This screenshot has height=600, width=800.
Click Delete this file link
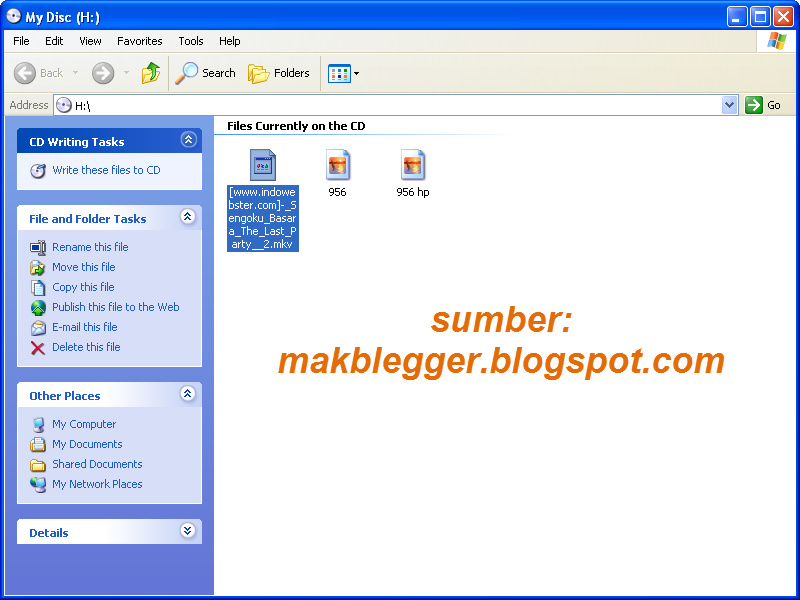(x=86, y=347)
